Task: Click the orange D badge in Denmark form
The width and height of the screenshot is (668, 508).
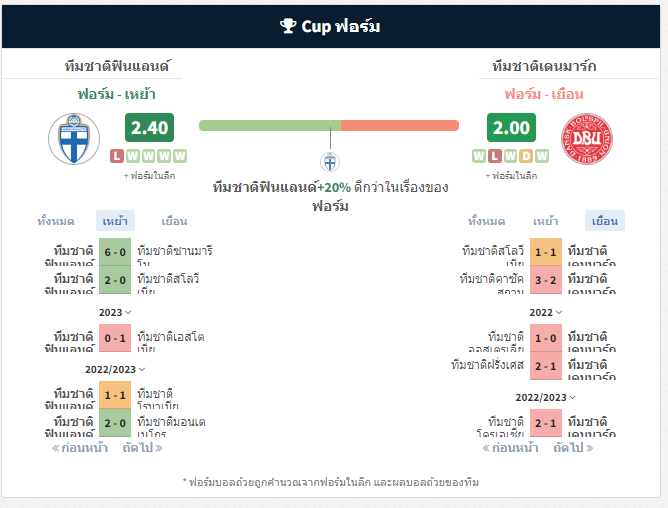Action: (526, 156)
